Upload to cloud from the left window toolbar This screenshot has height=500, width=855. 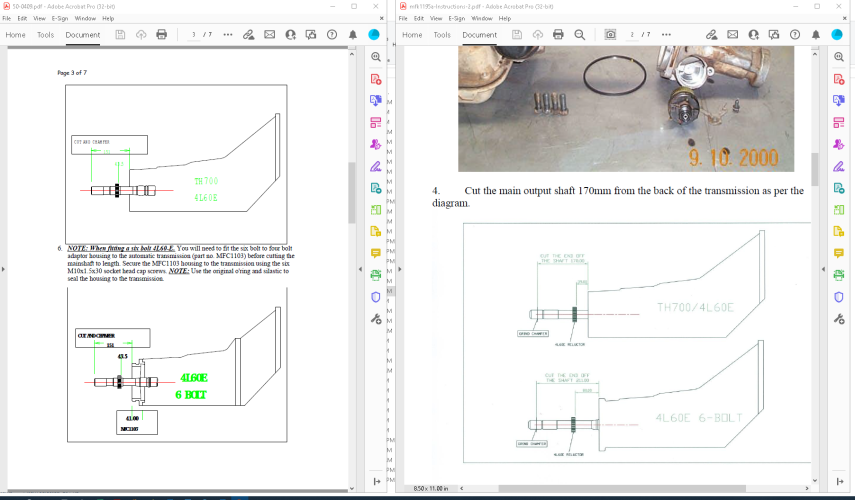pos(141,34)
